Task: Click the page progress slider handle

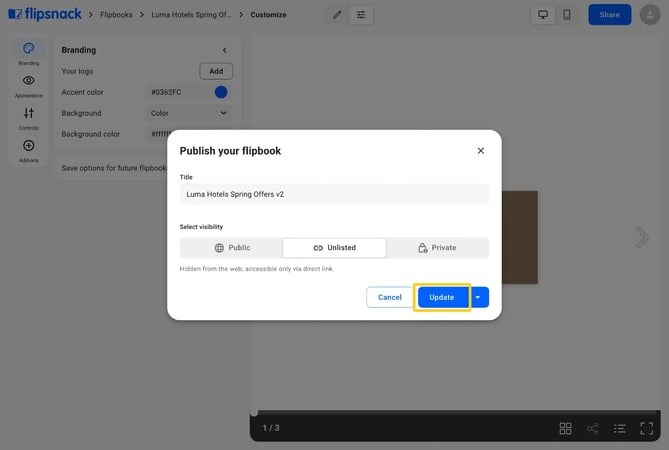Action: pyautogui.click(x=254, y=413)
